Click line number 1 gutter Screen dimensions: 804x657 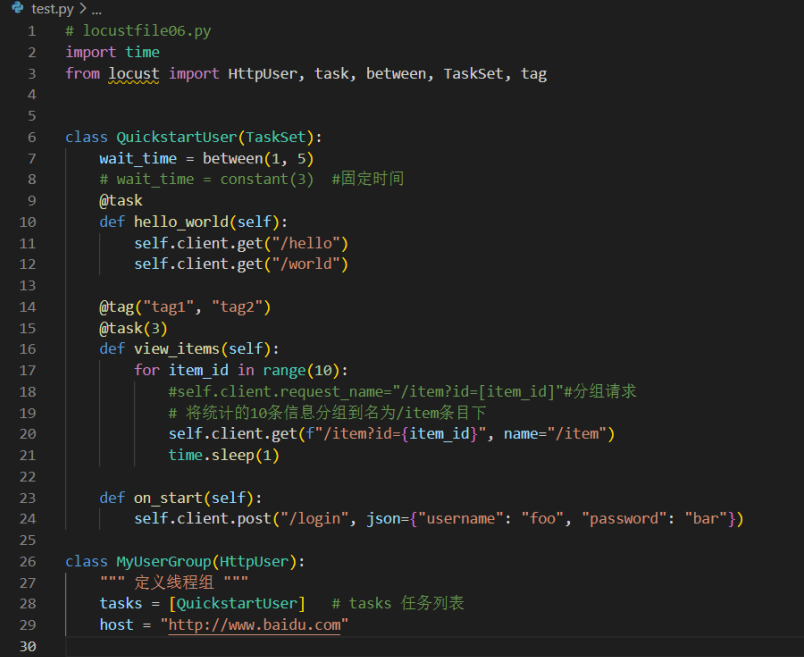[31, 30]
